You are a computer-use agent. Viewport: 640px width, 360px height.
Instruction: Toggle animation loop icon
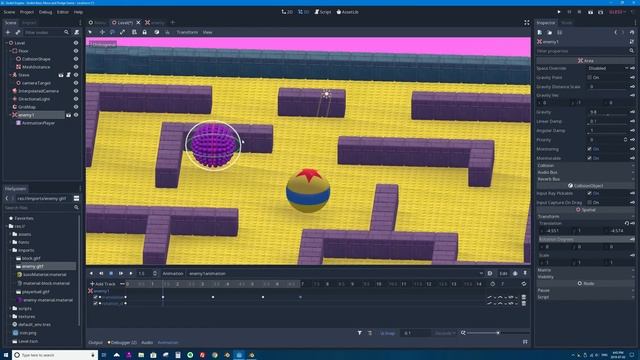pos(524,284)
